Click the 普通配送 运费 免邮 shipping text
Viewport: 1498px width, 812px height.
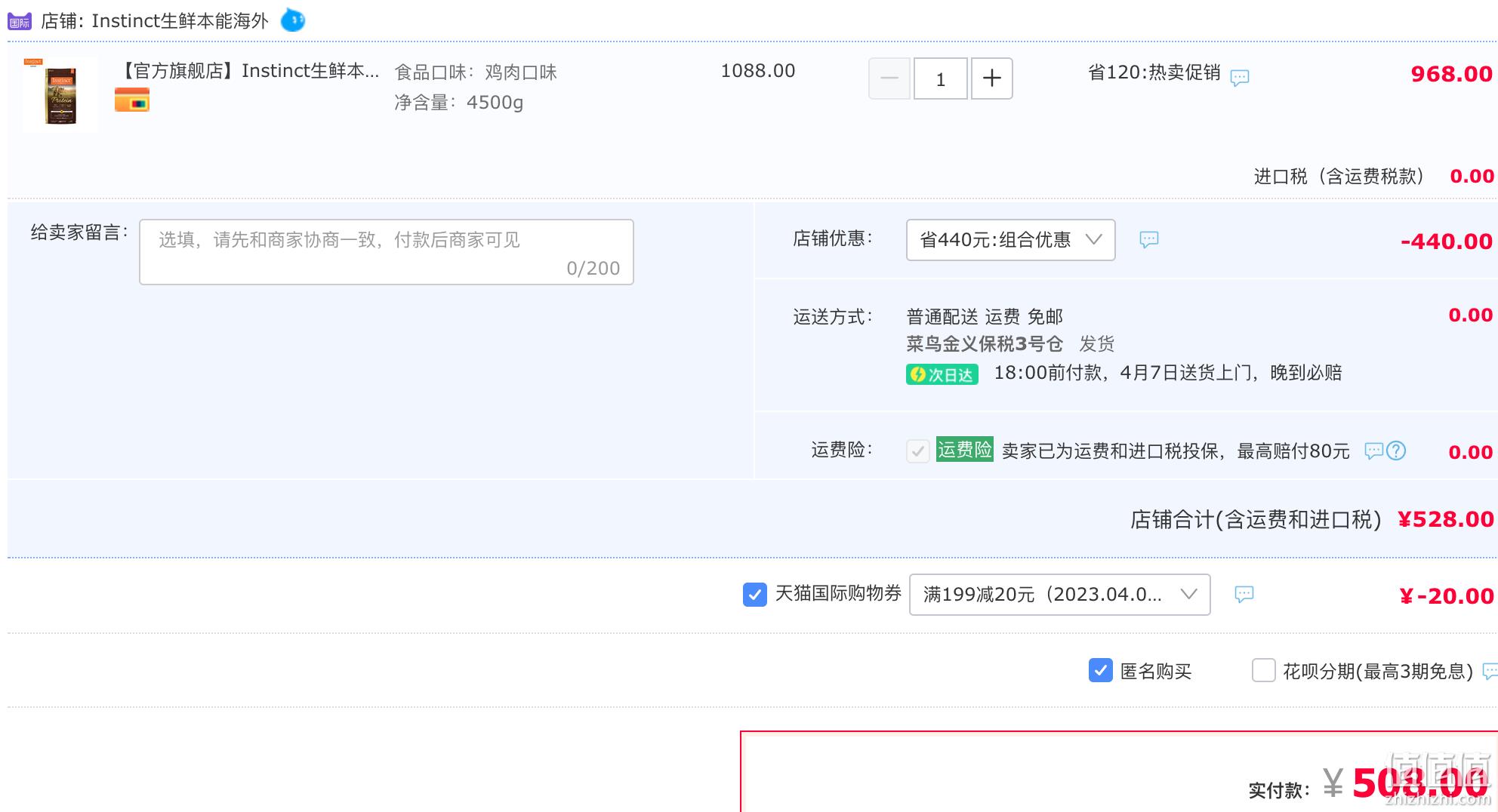[985, 317]
